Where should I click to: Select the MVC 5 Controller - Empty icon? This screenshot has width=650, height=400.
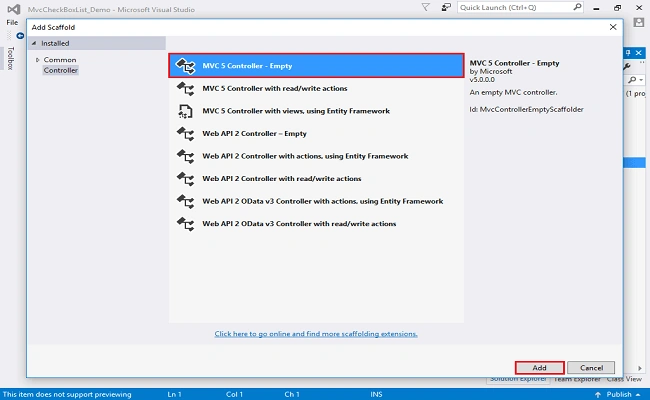click(185, 66)
